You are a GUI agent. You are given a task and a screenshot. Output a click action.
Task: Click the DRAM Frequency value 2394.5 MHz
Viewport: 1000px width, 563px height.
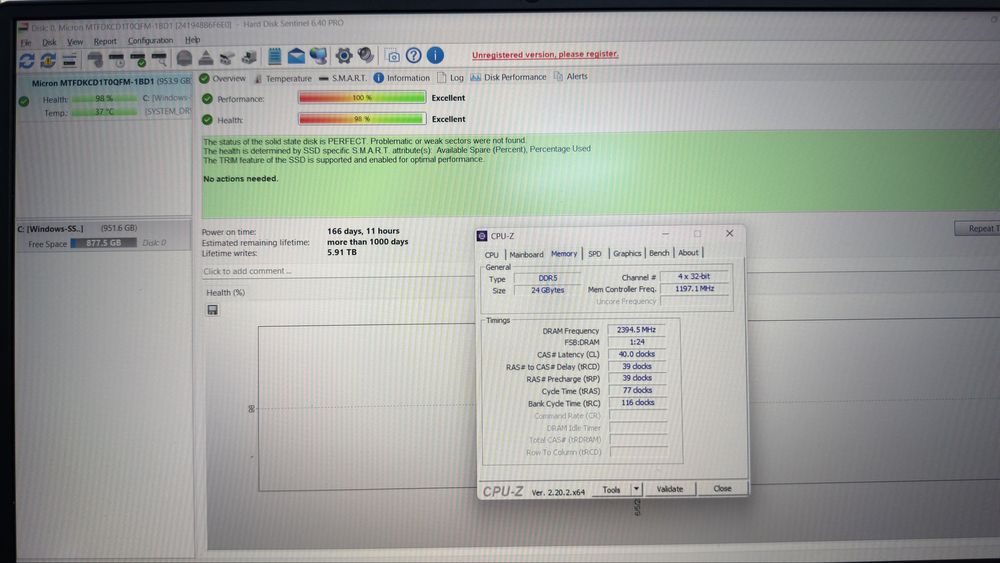coord(636,330)
